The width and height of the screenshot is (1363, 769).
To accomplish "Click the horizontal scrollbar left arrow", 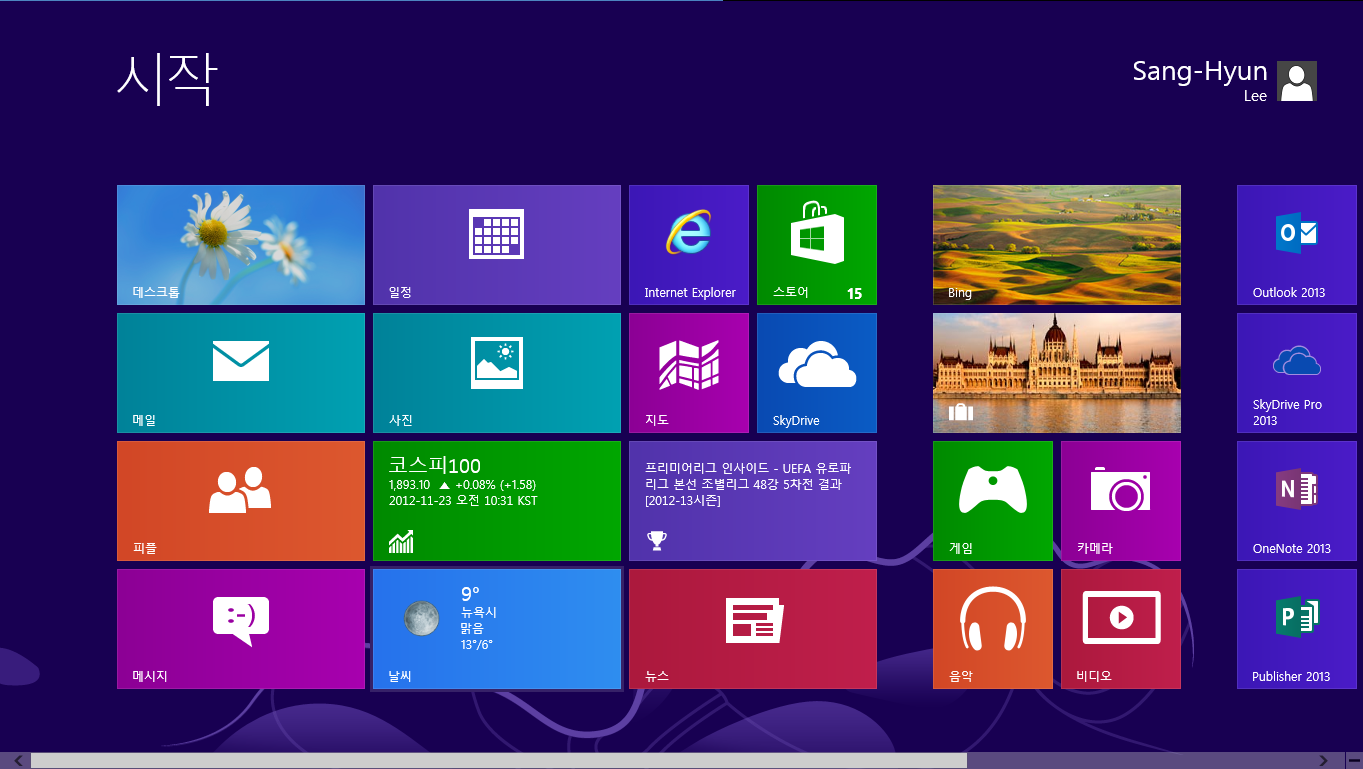I will click(17, 761).
